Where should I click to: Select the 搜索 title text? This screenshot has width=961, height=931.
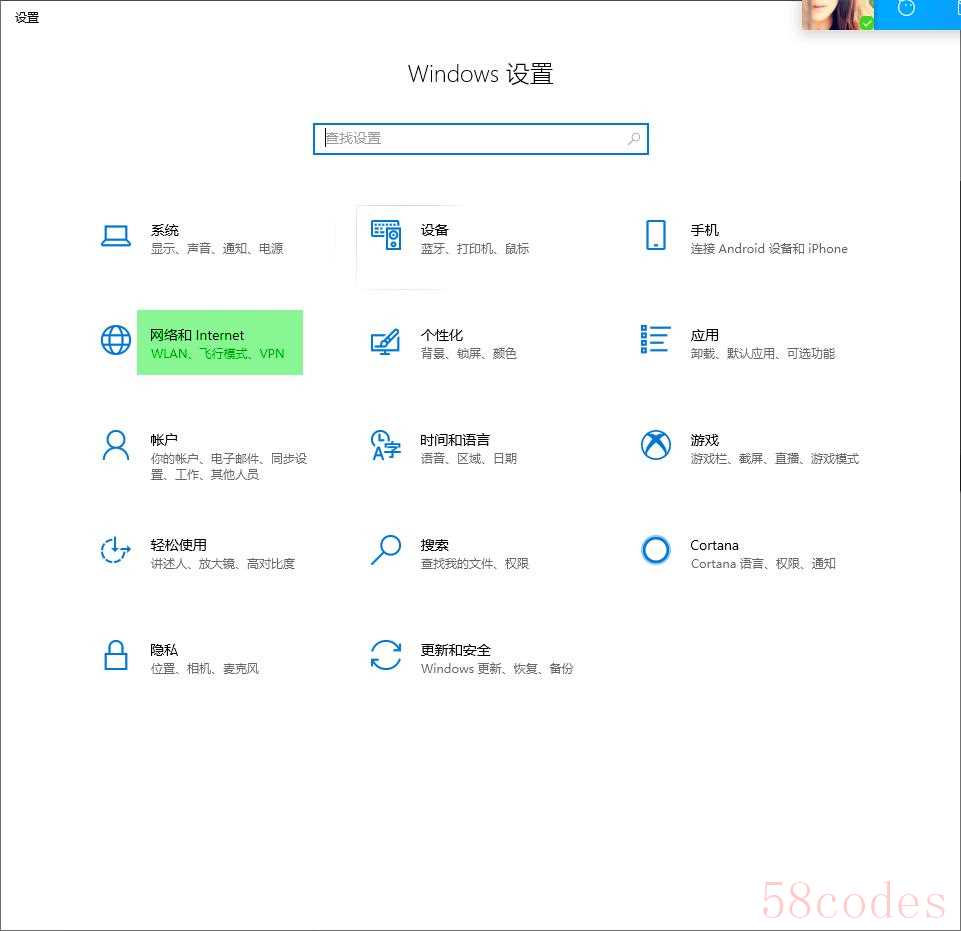pyautogui.click(x=435, y=545)
